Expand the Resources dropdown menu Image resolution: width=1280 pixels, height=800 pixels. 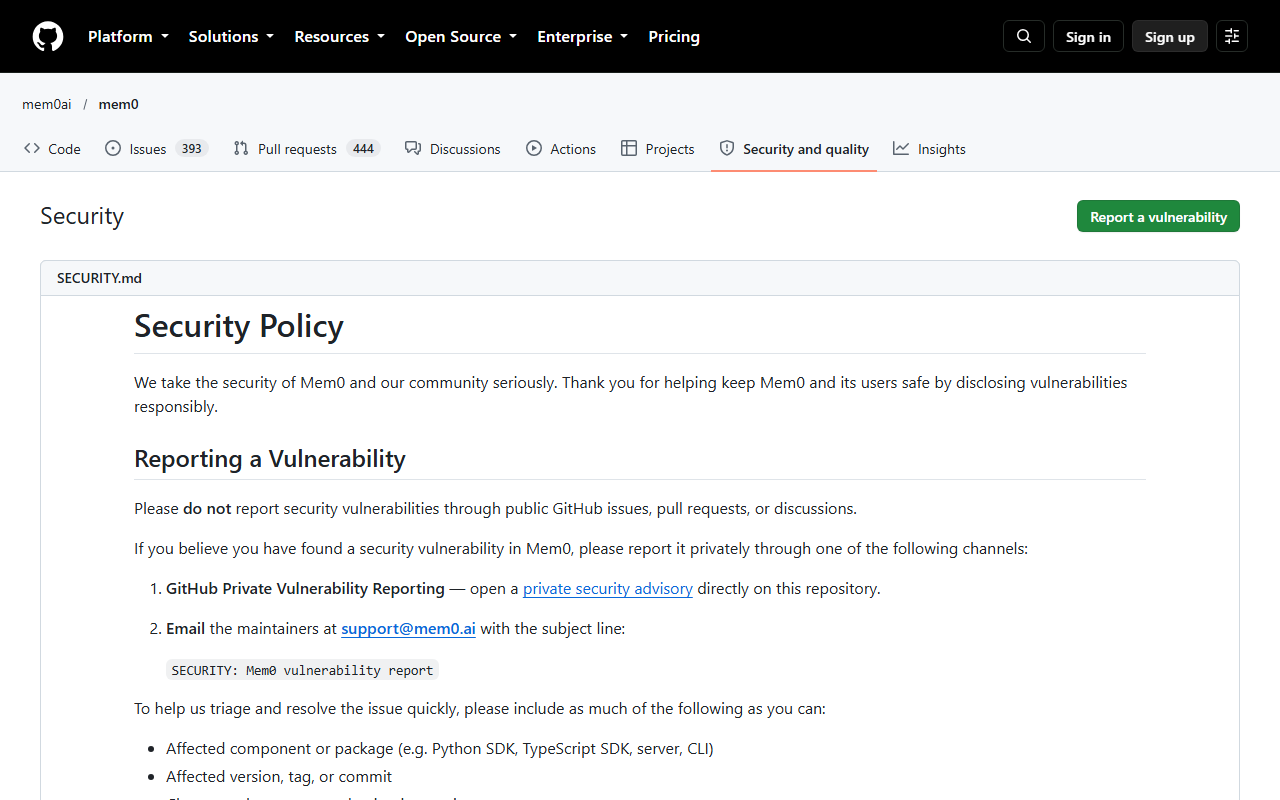[339, 36]
